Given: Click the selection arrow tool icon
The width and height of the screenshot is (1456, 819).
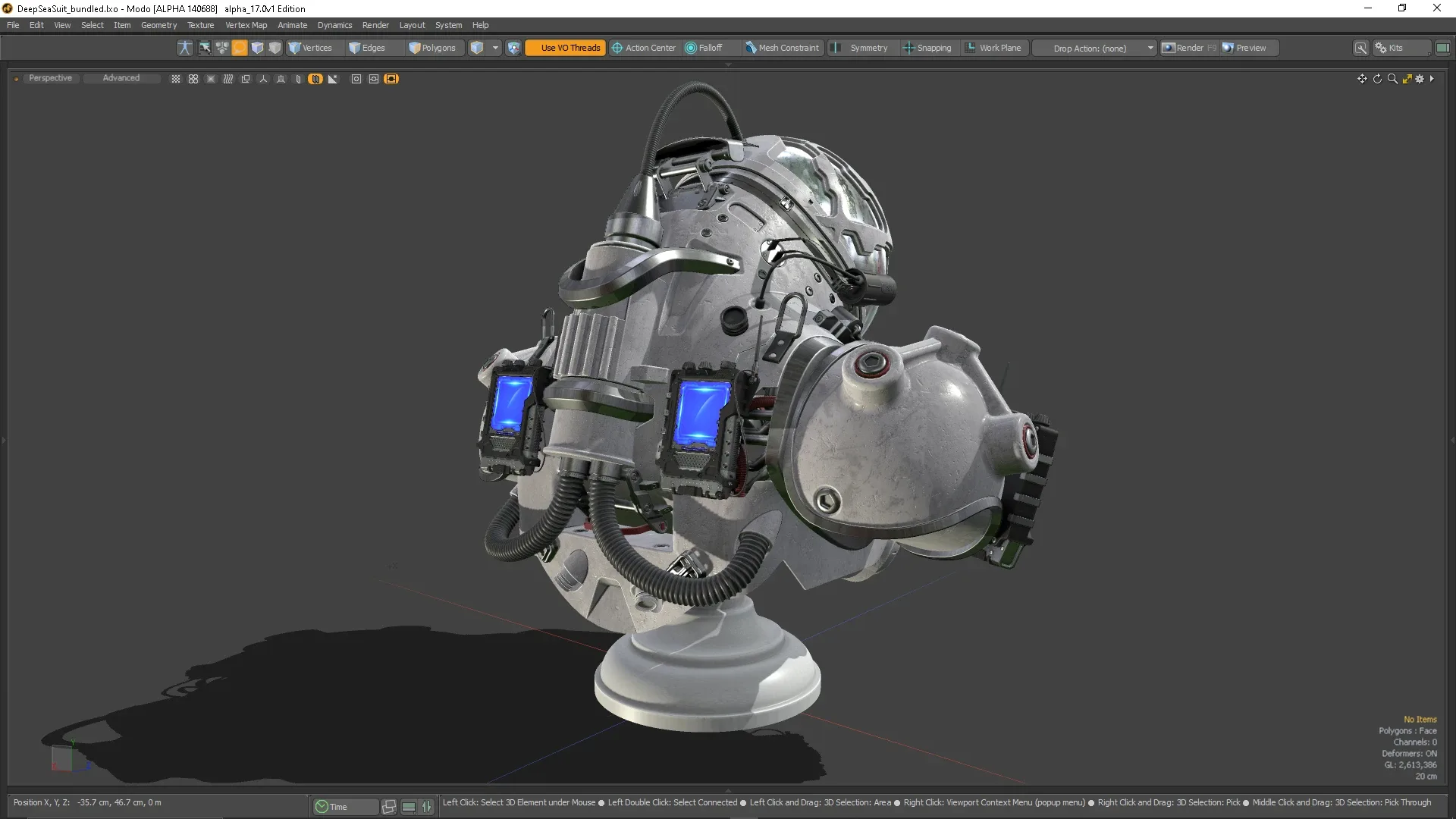Looking at the screenshot, I should click(205, 48).
